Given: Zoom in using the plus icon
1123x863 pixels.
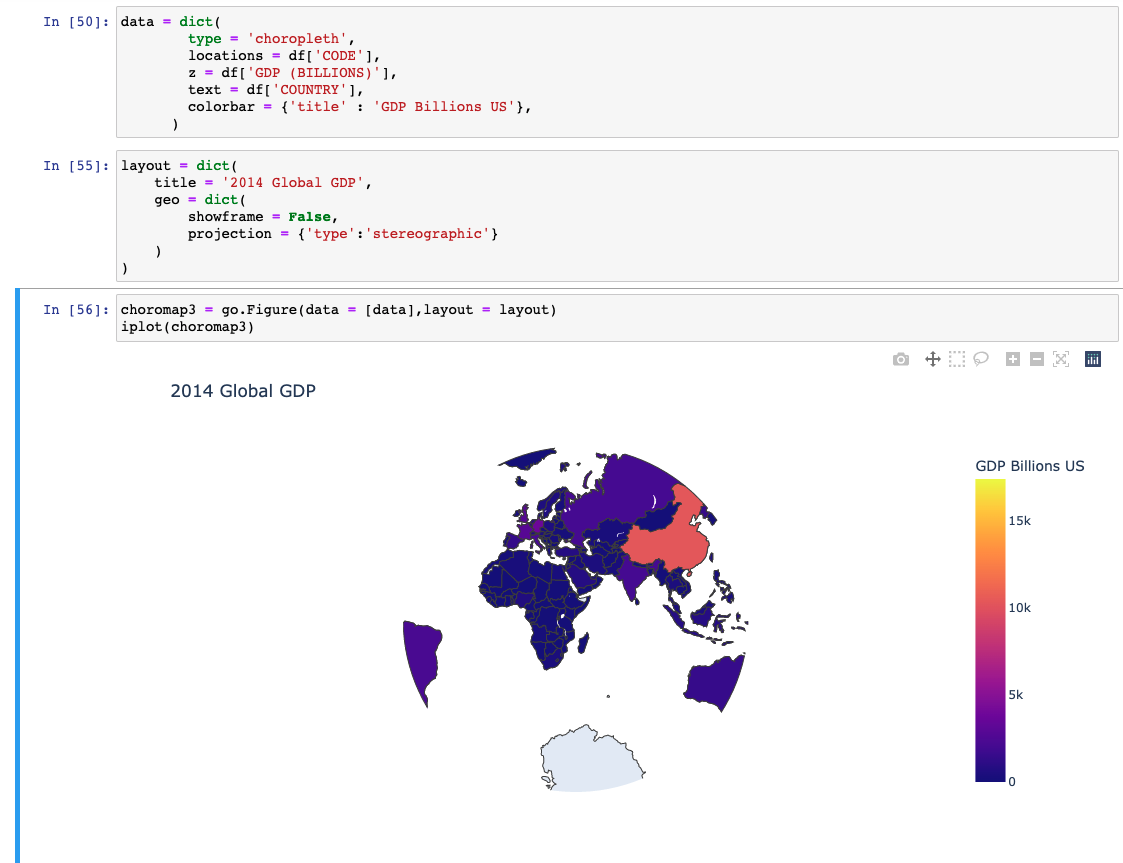Looking at the screenshot, I should click(x=1012, y=359).
